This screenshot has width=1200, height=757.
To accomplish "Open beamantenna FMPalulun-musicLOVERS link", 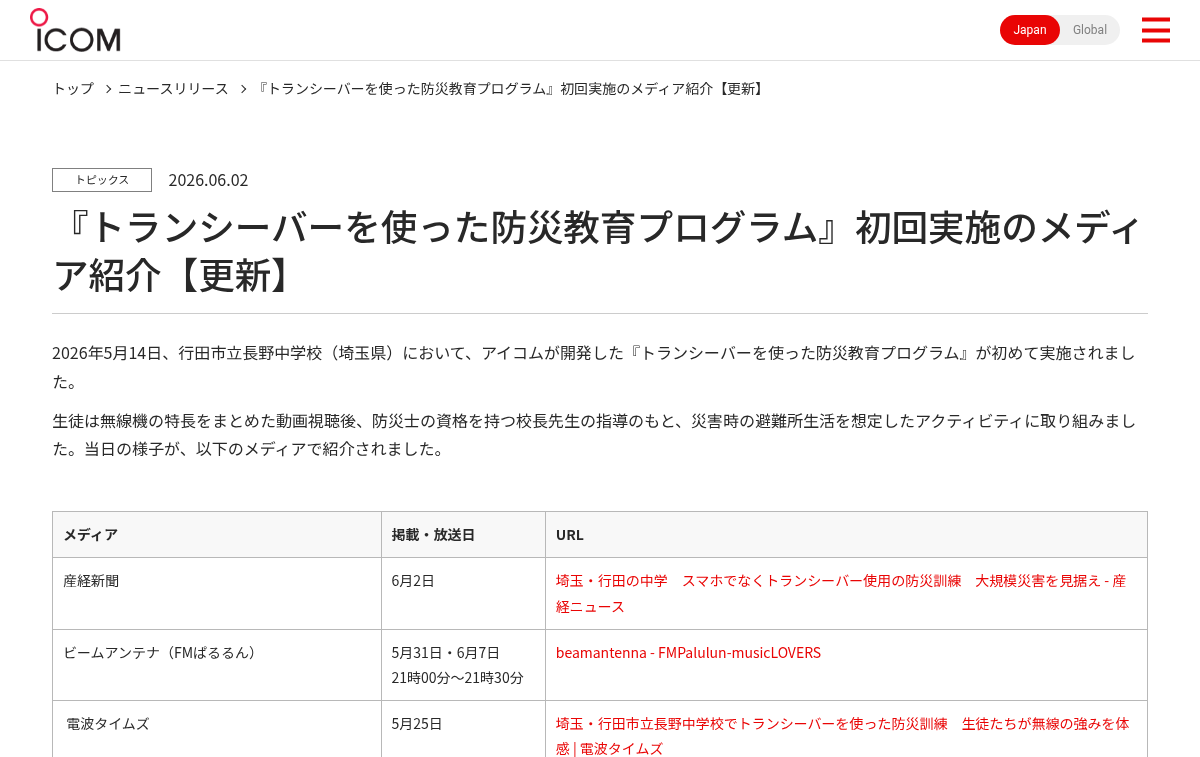I will click(688, 652).
